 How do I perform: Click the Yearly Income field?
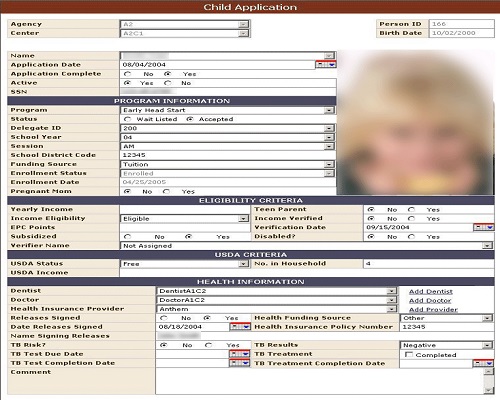click(x=185, y=209)
